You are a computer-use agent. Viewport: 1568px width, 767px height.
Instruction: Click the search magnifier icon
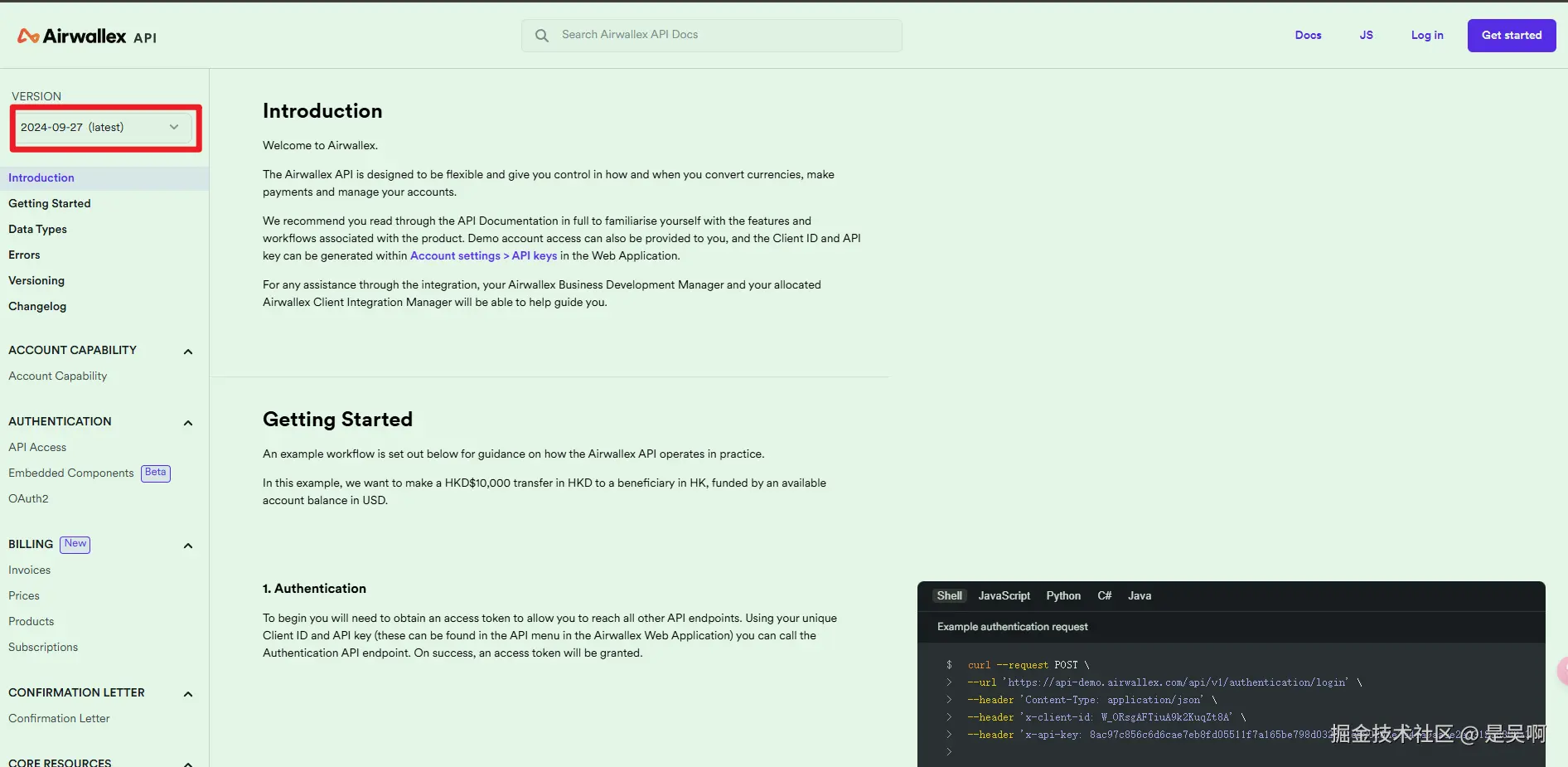[x=542, y=36]
